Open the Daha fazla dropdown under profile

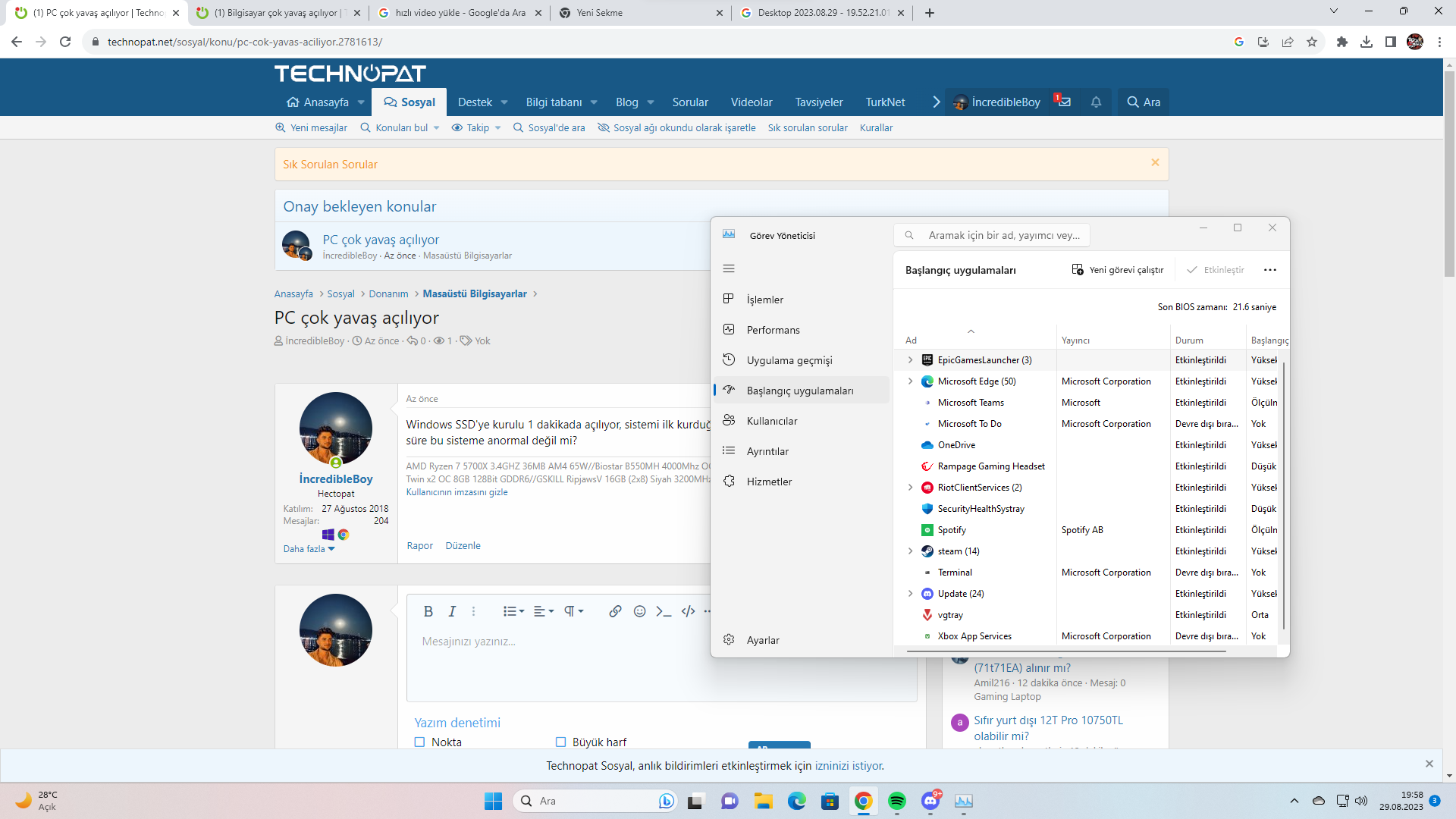click(309, 549)
